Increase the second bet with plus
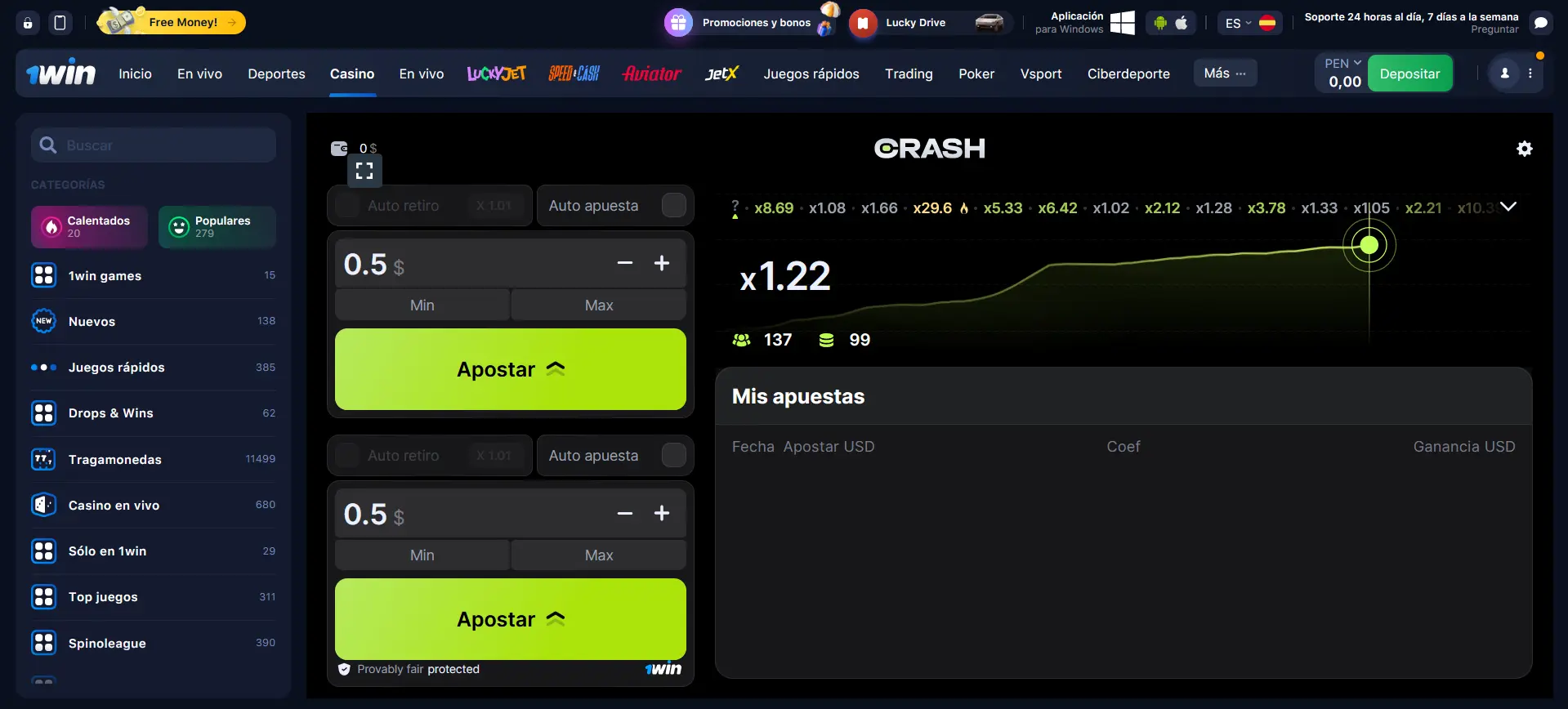 (662, 513)
